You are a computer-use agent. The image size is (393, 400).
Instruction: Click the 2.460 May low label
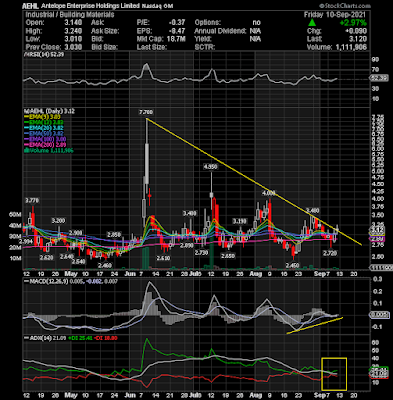(x=104, y=265)
